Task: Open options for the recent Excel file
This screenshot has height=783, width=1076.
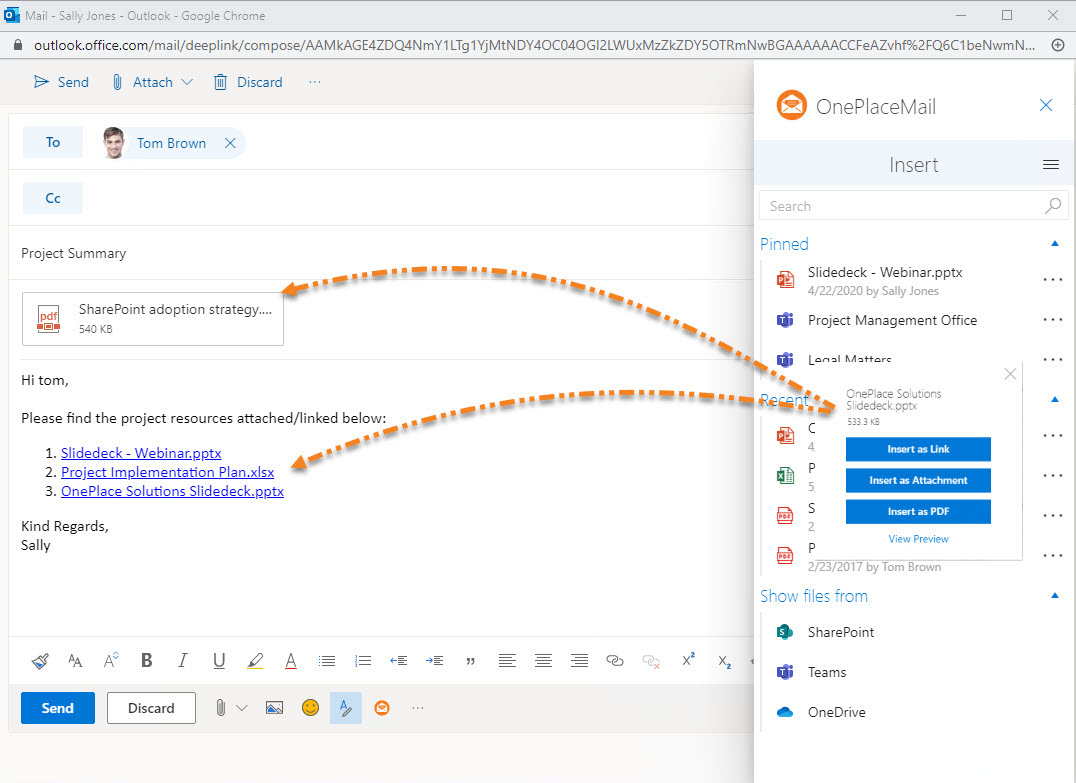Action: pyautogui.click(x=1052, y=476)
